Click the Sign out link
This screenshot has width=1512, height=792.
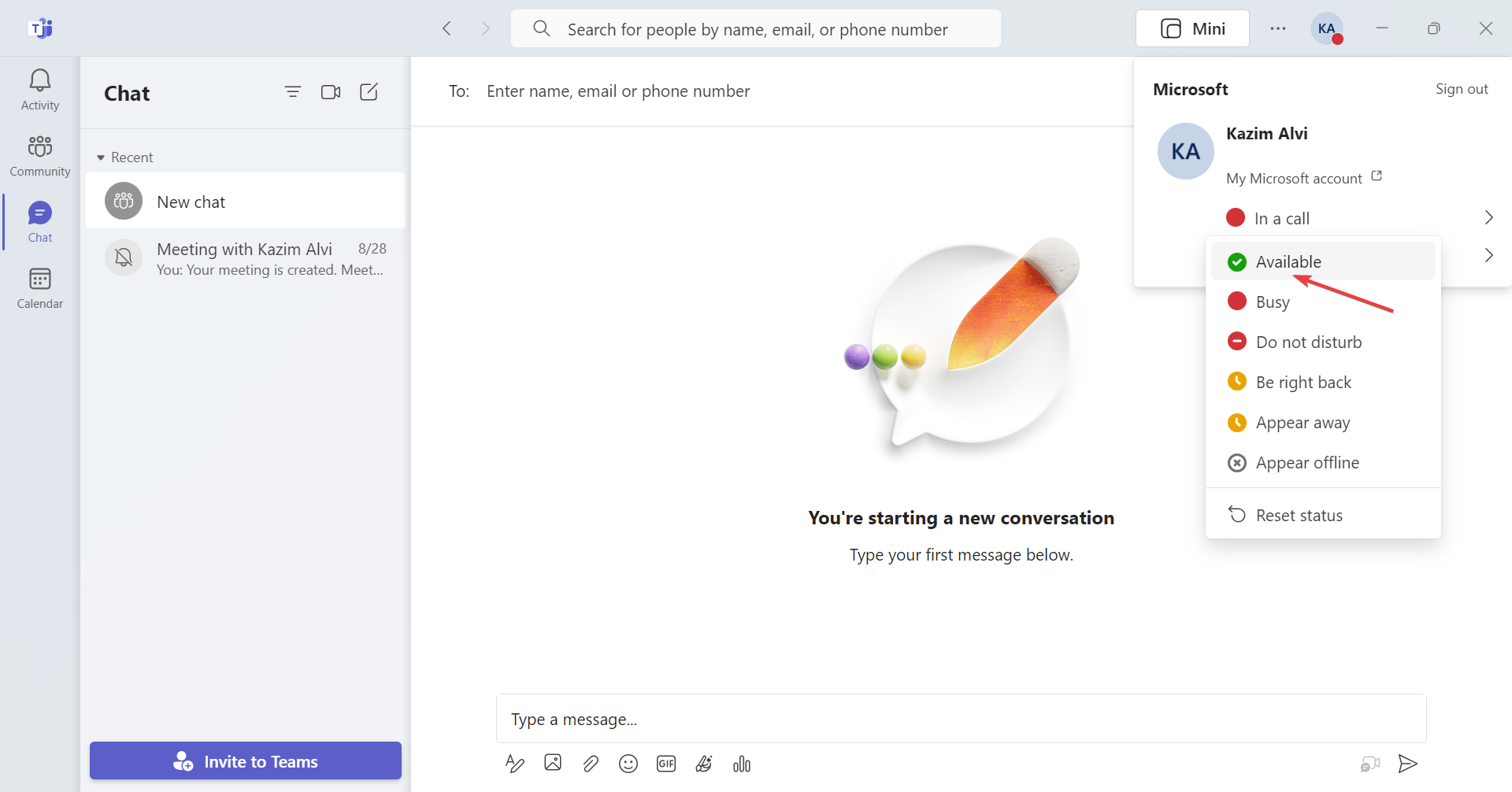[1461, 89]
